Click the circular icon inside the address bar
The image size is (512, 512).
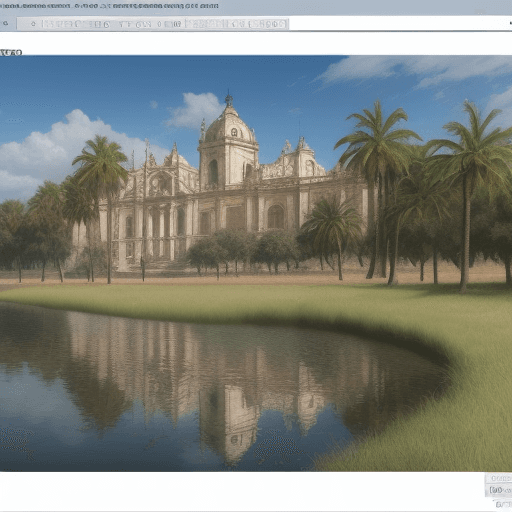click(x=33, y=24)
